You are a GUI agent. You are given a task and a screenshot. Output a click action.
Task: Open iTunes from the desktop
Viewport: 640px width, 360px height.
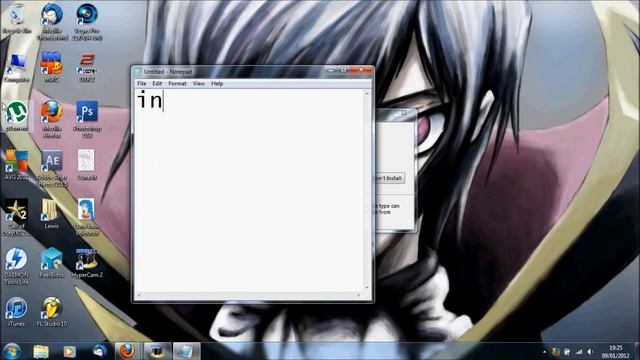(16, 312)
